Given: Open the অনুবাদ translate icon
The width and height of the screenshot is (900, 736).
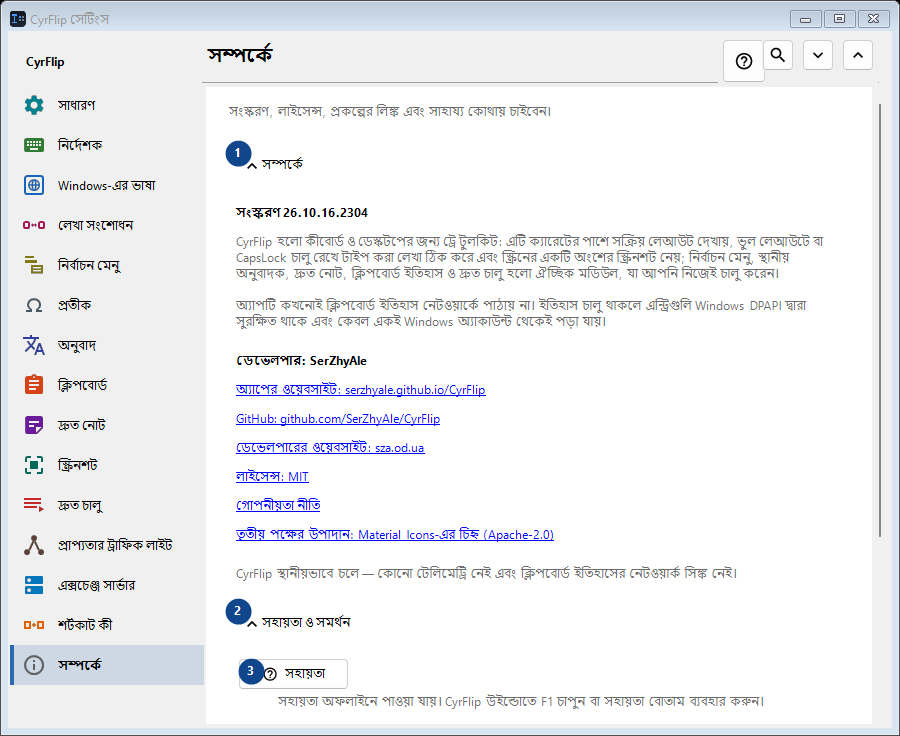Looking at the screenshot, I should click(x=34, y=345).
